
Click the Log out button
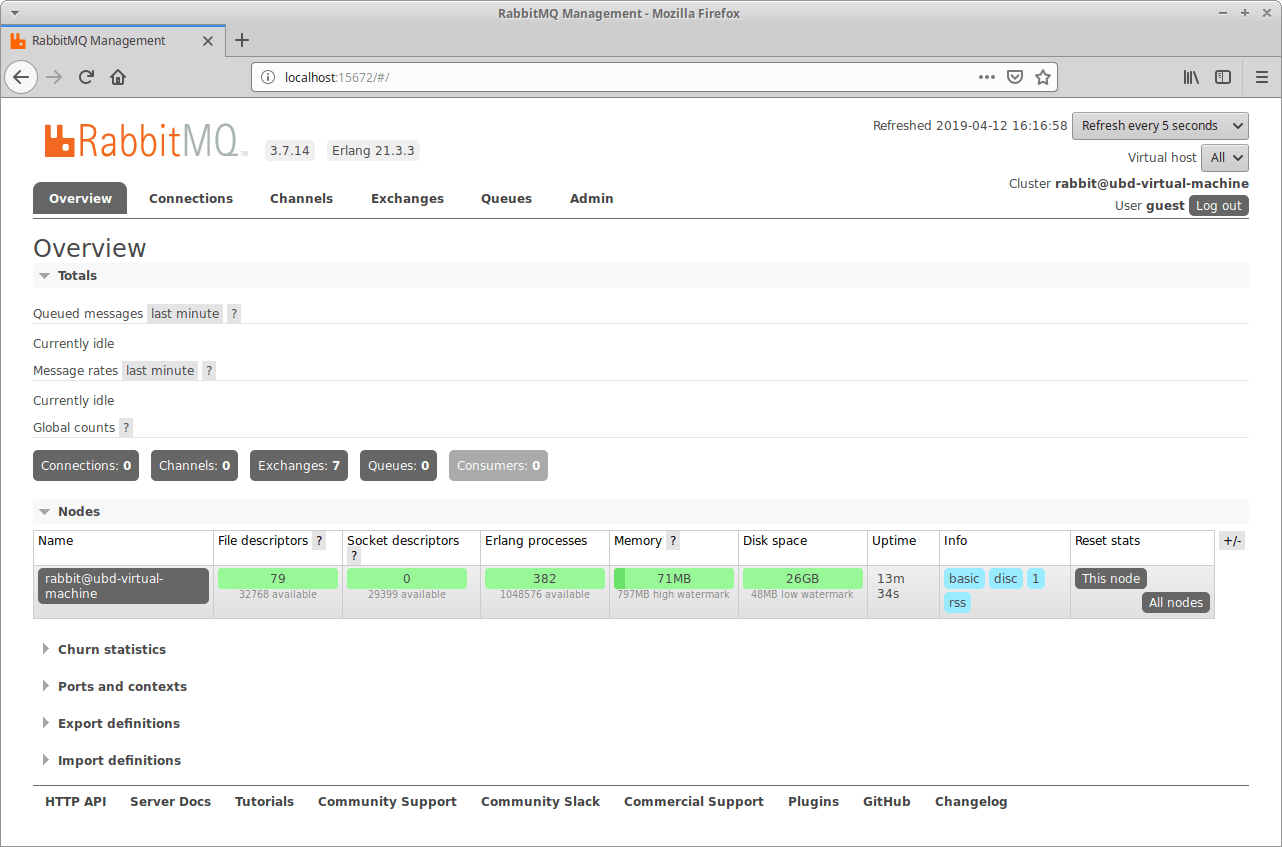[1218, 205]
